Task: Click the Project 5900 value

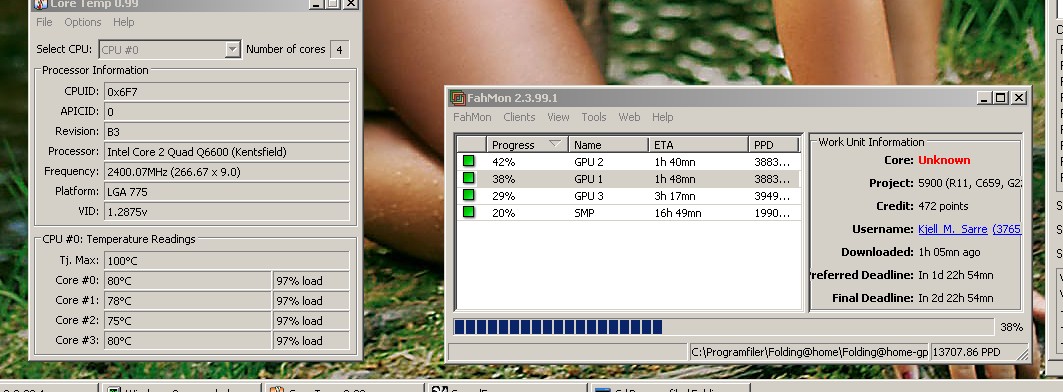Action: (x=969, y=183)
